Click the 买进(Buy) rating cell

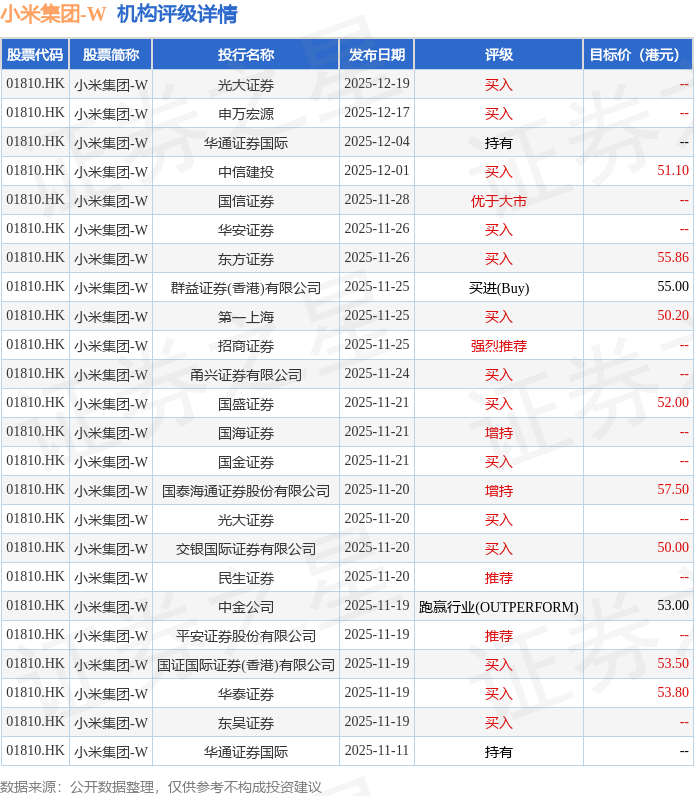click(x=499, y=288)
